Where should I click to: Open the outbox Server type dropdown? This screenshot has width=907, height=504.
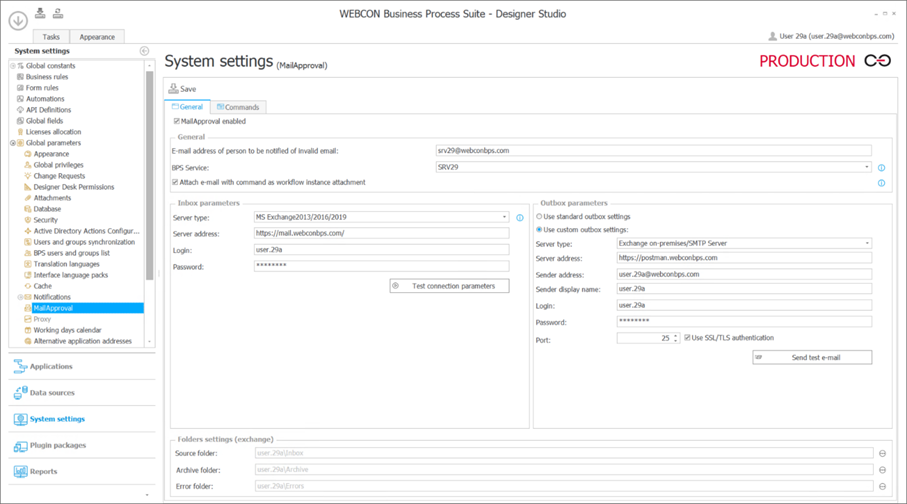pyautogui.click(x=866, y=243)
